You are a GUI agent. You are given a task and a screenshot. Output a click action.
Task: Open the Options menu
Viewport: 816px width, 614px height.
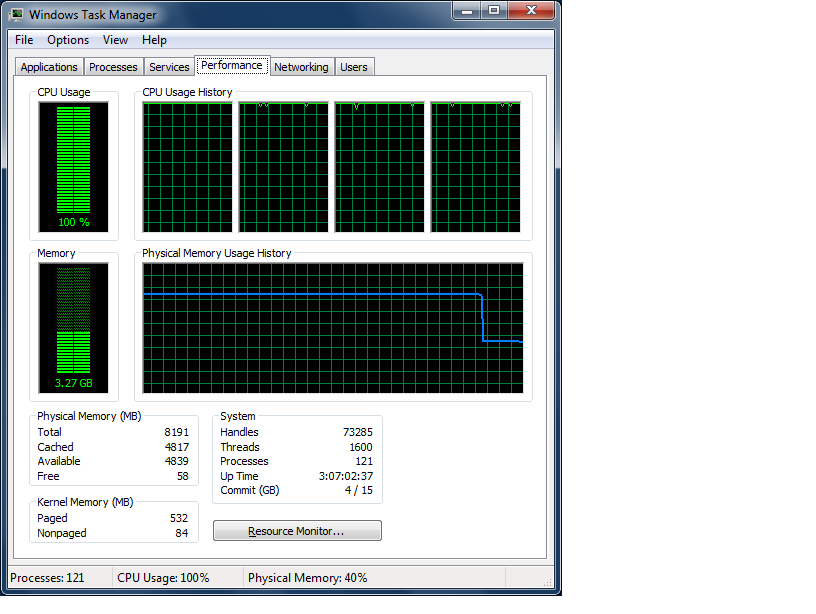(x=68, y=40)
